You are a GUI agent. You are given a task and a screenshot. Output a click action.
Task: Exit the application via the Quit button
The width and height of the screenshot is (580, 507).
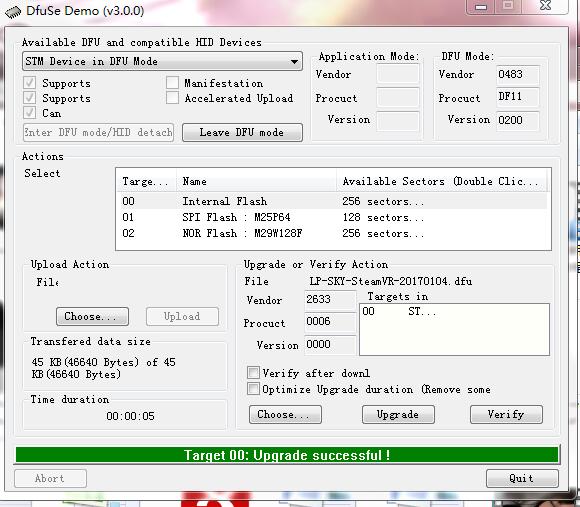pyautogui.click(x=522, y=479)
